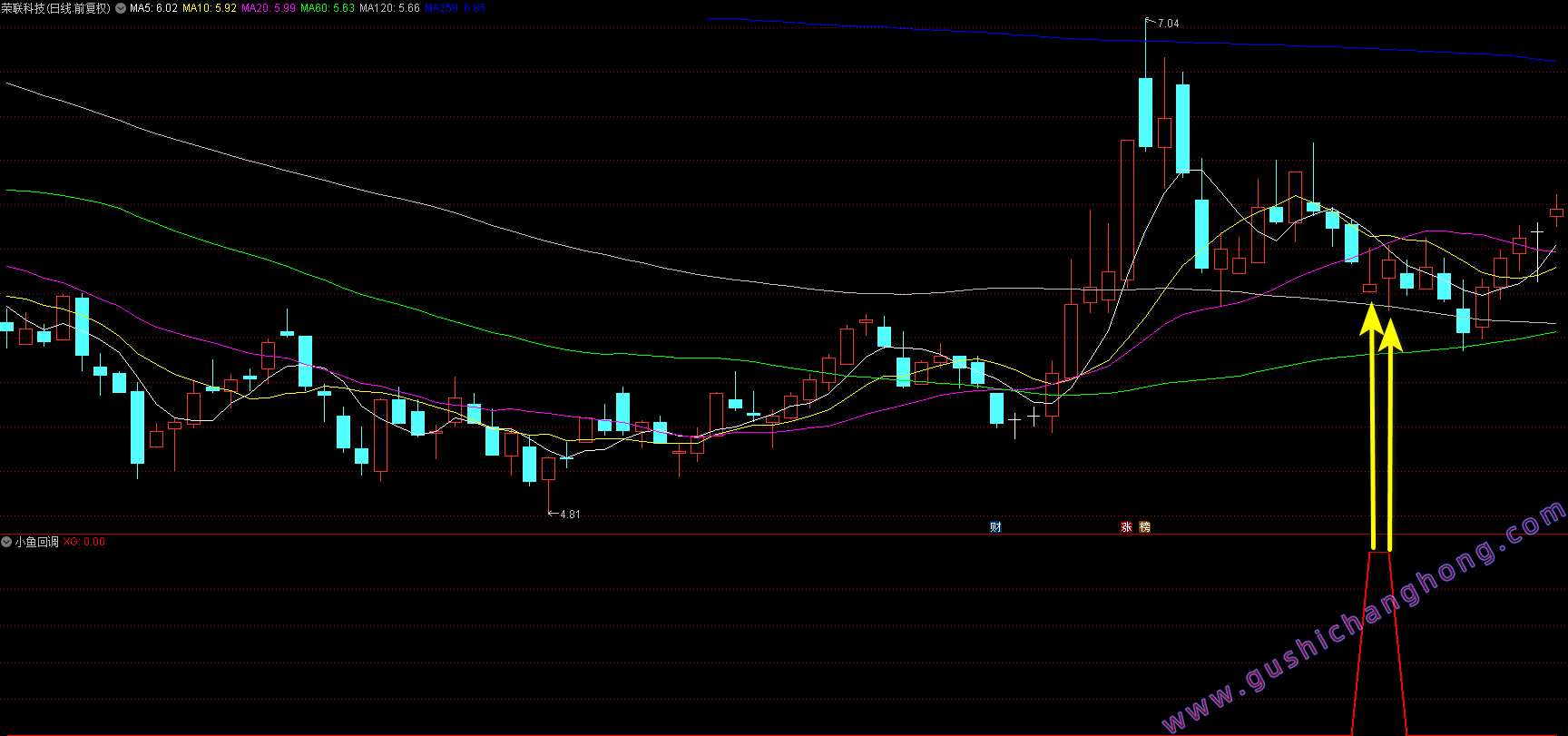
Task: Click the 7.04 high price label
Action: coord(1168,24)
